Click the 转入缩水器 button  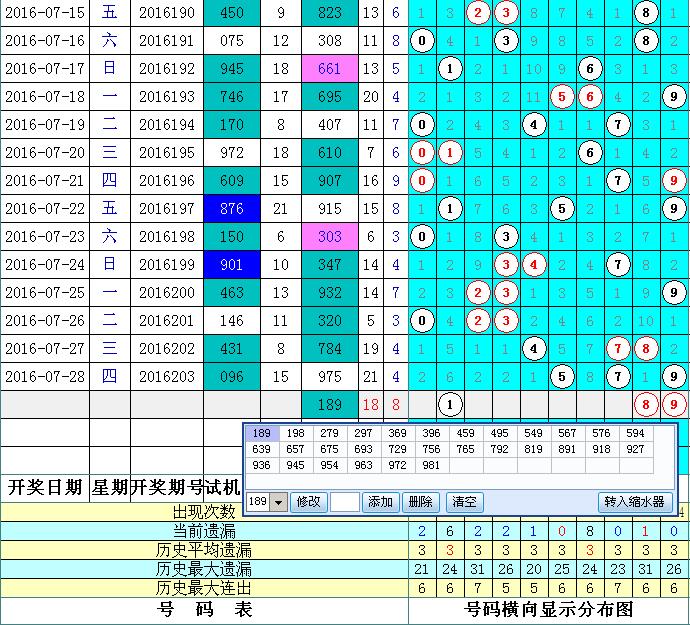point(636,502)
